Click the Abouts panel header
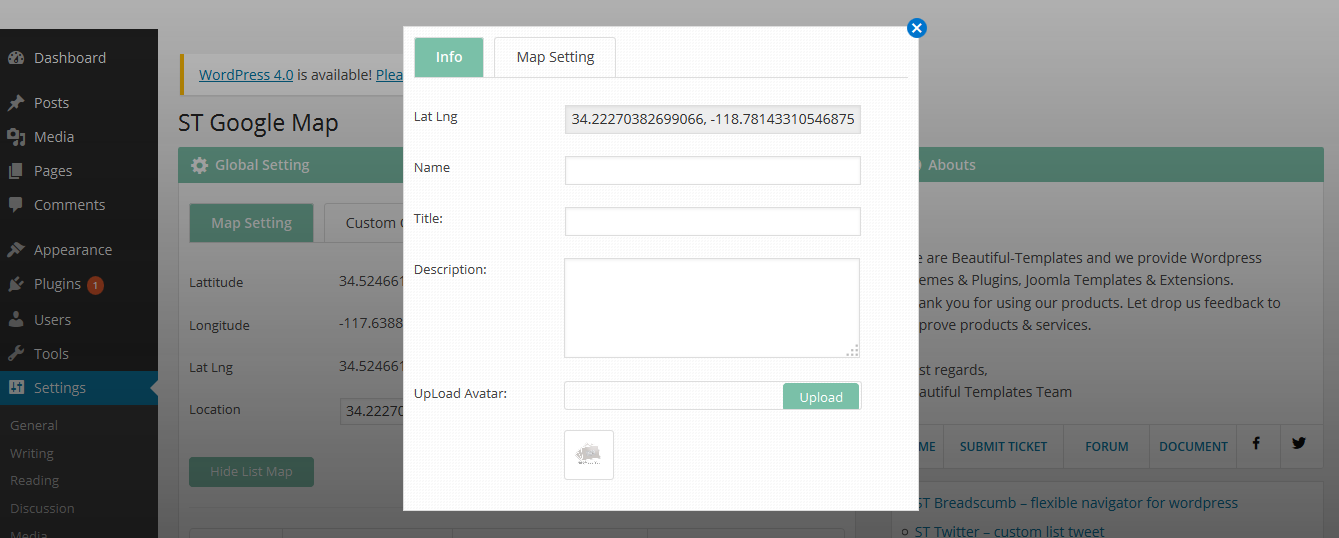 coord(1119,165)
